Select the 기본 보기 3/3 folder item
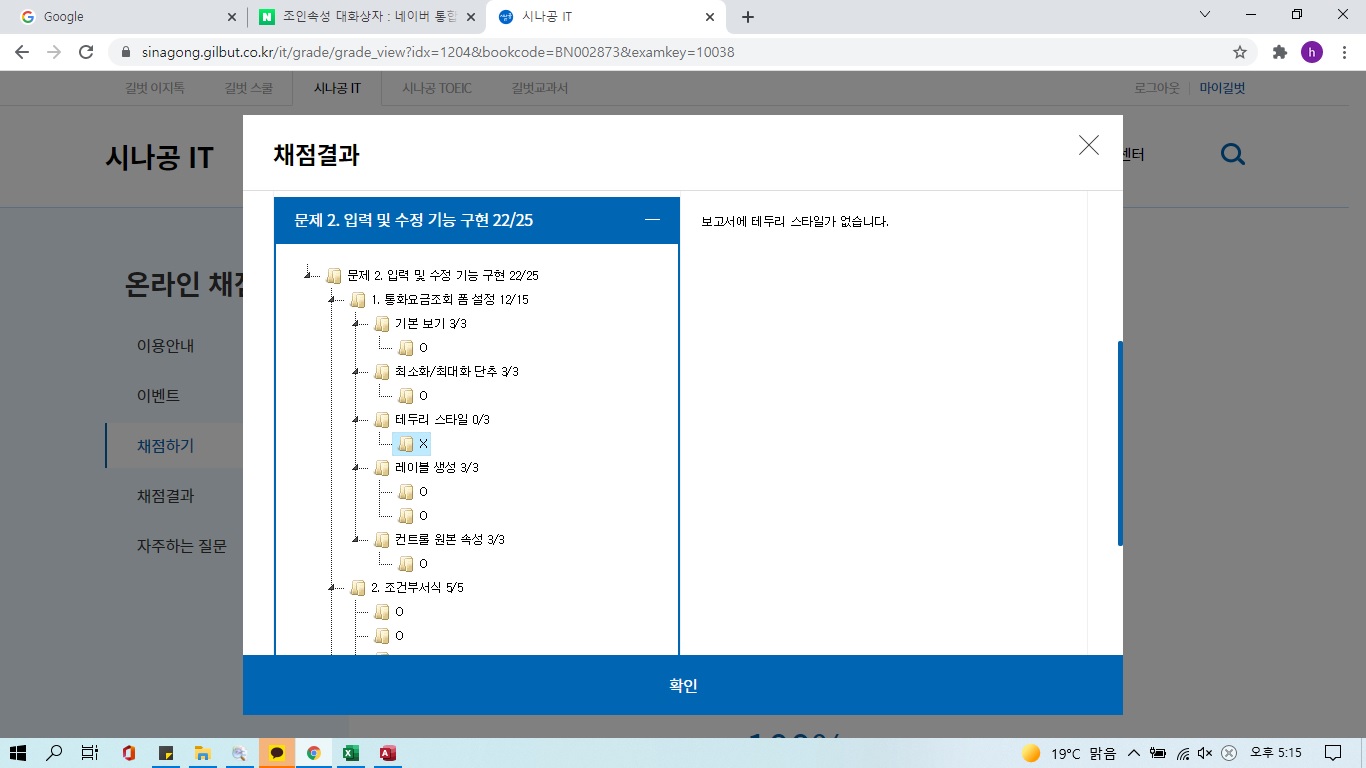 tap(430, 324)
